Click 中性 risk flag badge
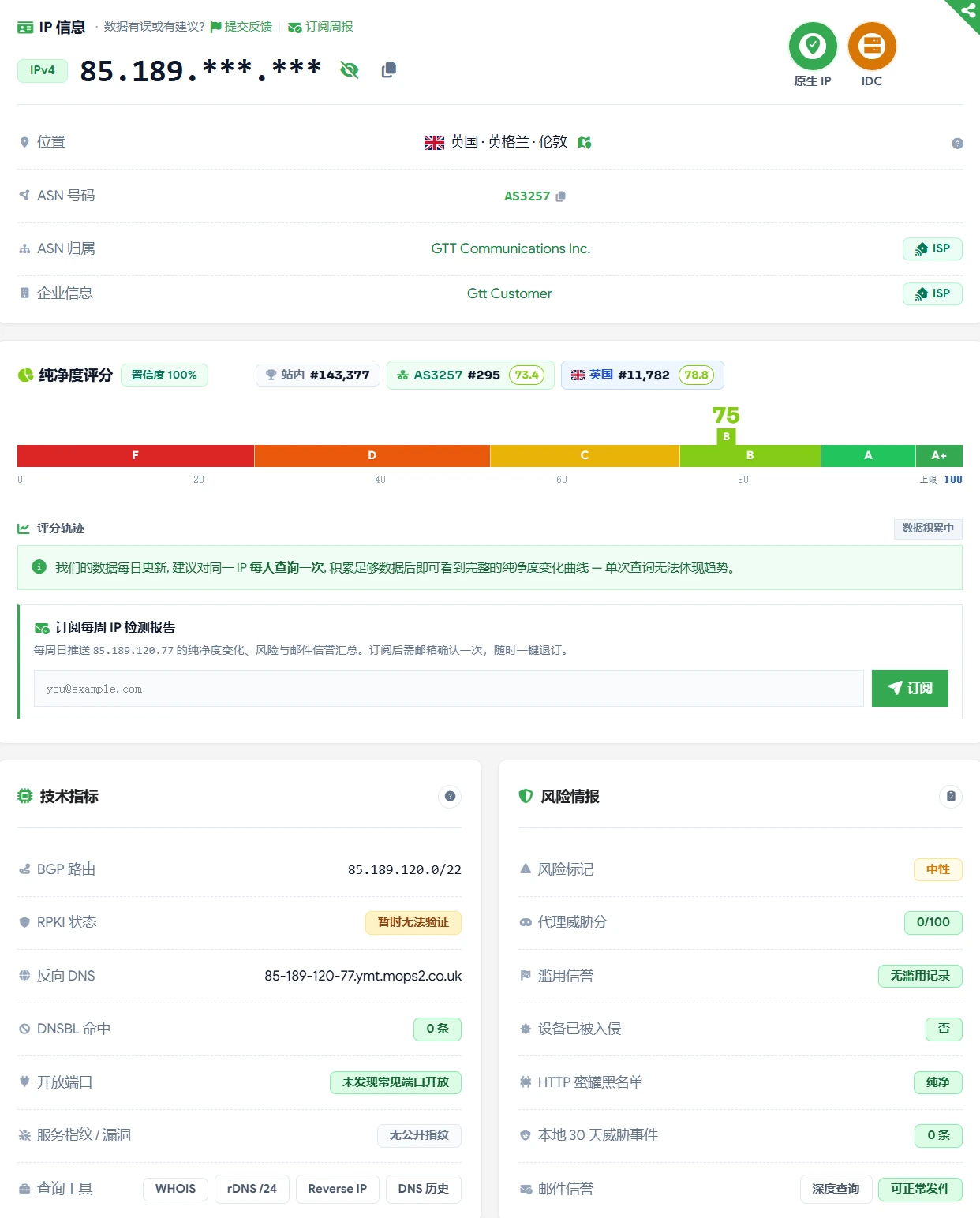980x1218 pixels. 938,870
